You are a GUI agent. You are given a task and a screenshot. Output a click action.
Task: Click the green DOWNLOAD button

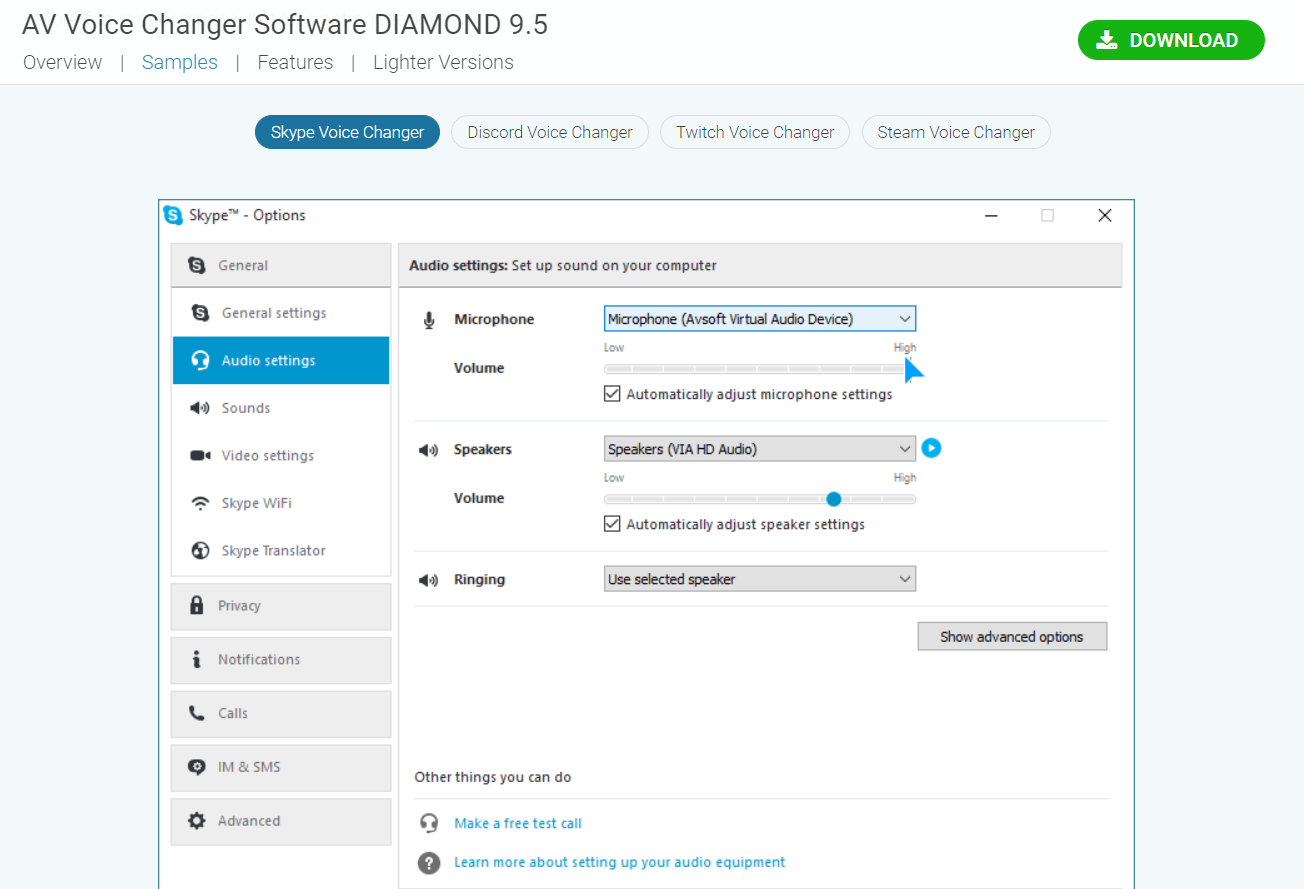pos(1171,40)
